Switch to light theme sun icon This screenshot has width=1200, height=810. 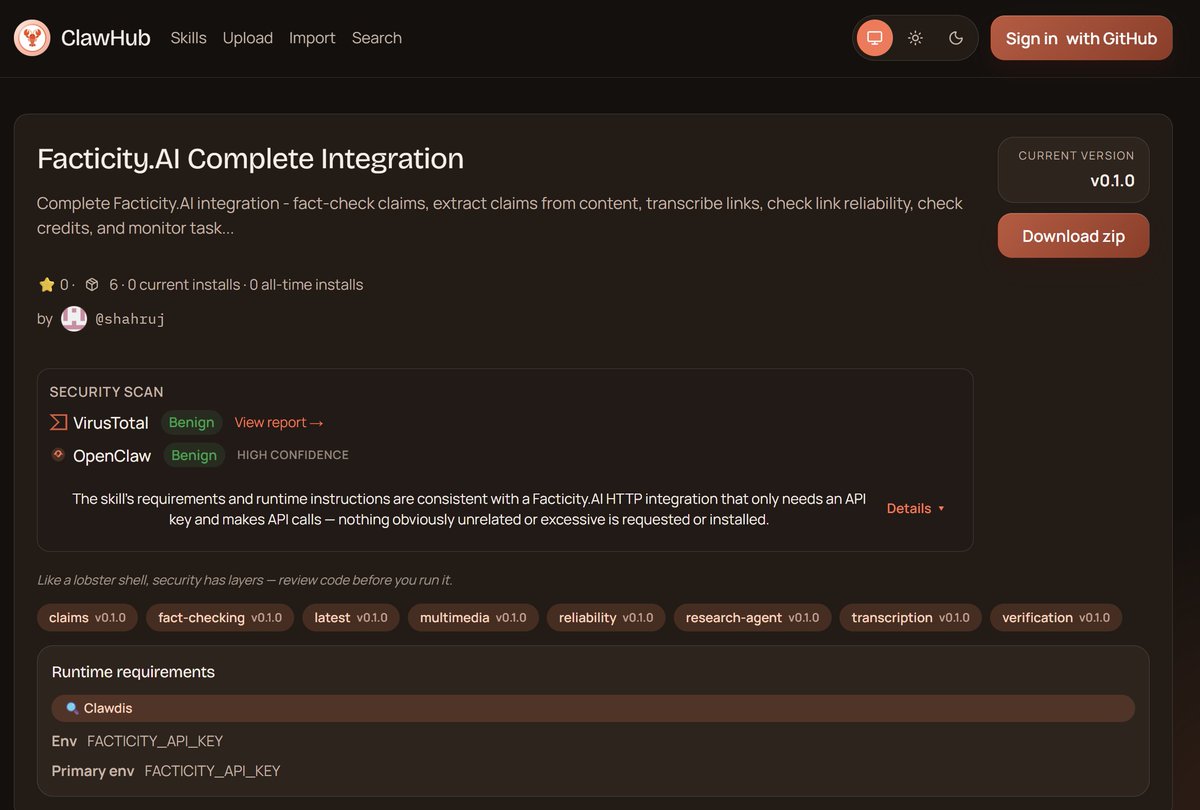tap(915, 38)
